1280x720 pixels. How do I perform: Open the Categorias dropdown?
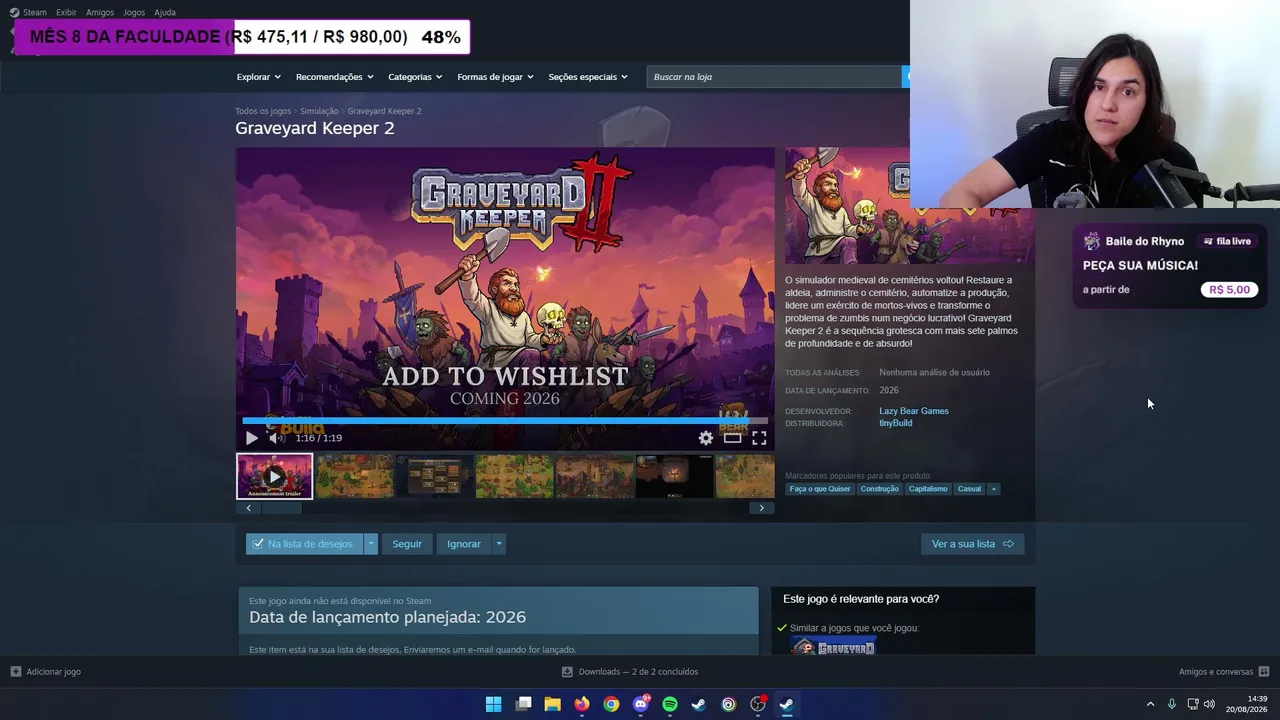click(x=416, y=77)
